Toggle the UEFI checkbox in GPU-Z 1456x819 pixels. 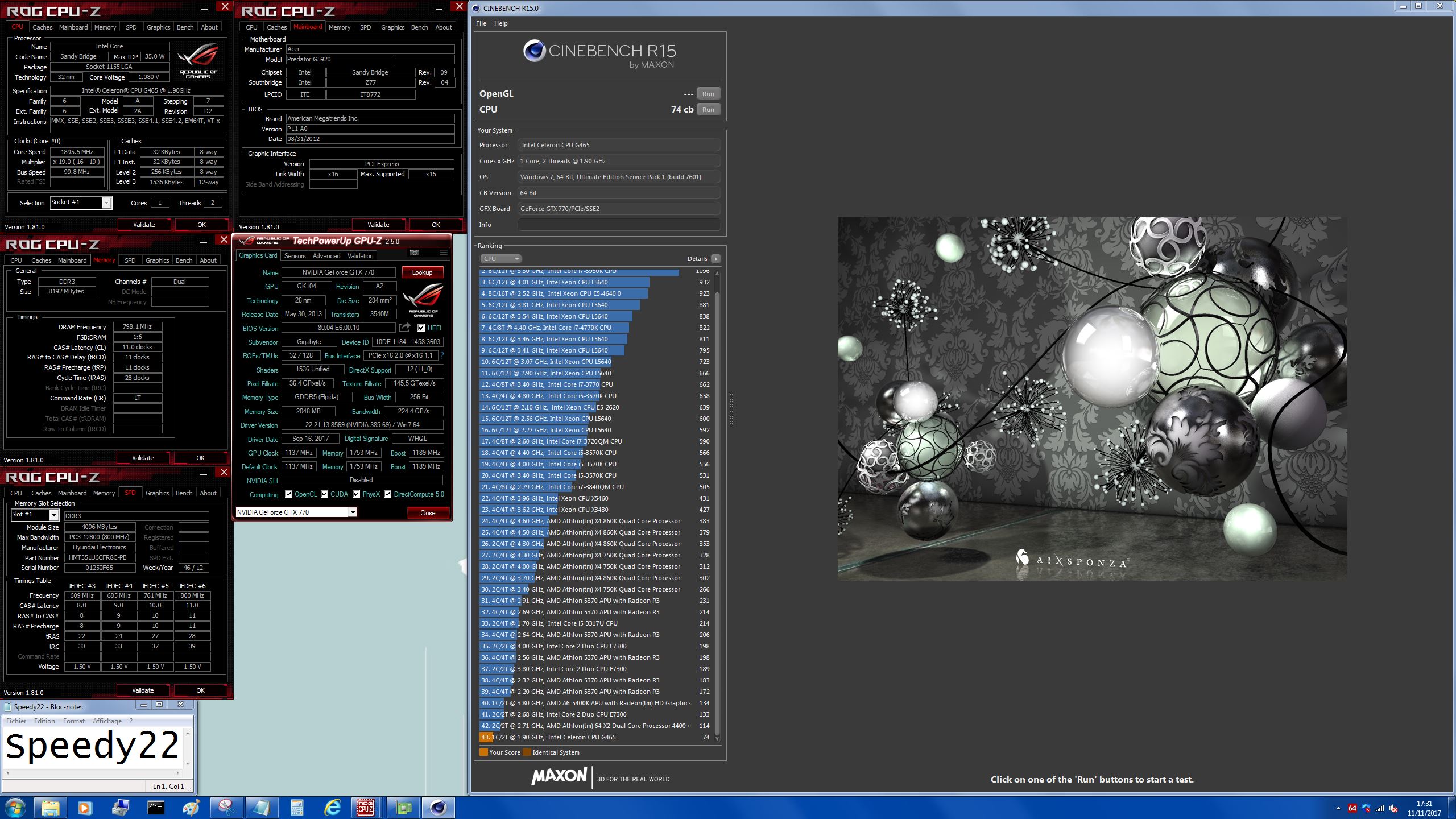tap(421, 328)
